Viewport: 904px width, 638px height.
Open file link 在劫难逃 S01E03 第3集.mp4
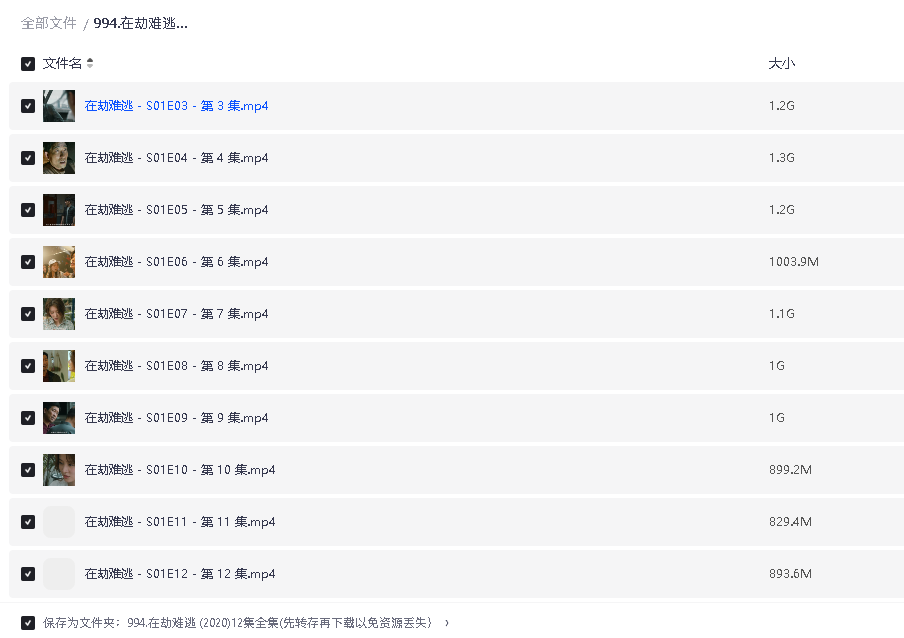[x=176, y=106]
